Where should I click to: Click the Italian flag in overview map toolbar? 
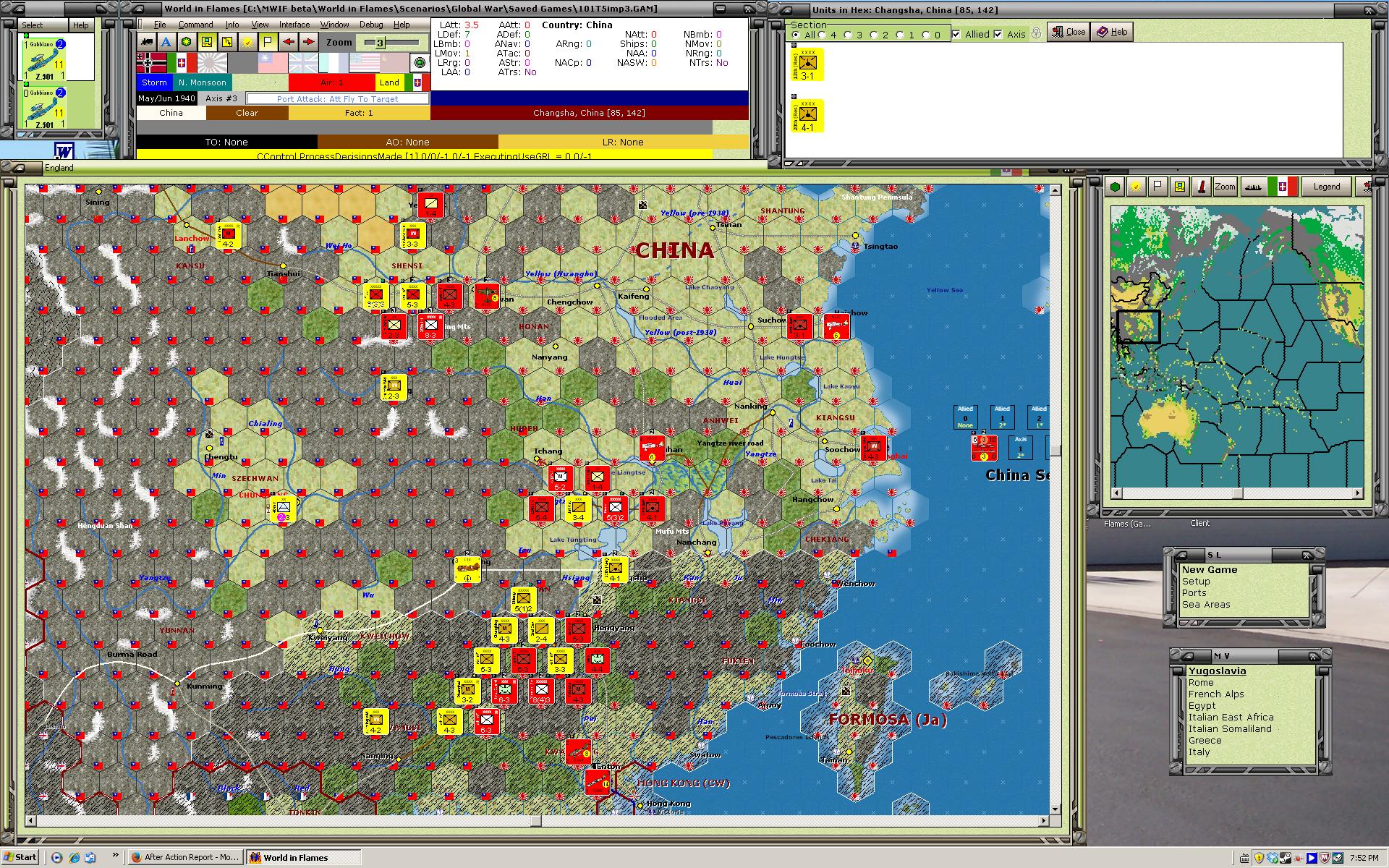pyautogui.click(x=1283, y=187)
